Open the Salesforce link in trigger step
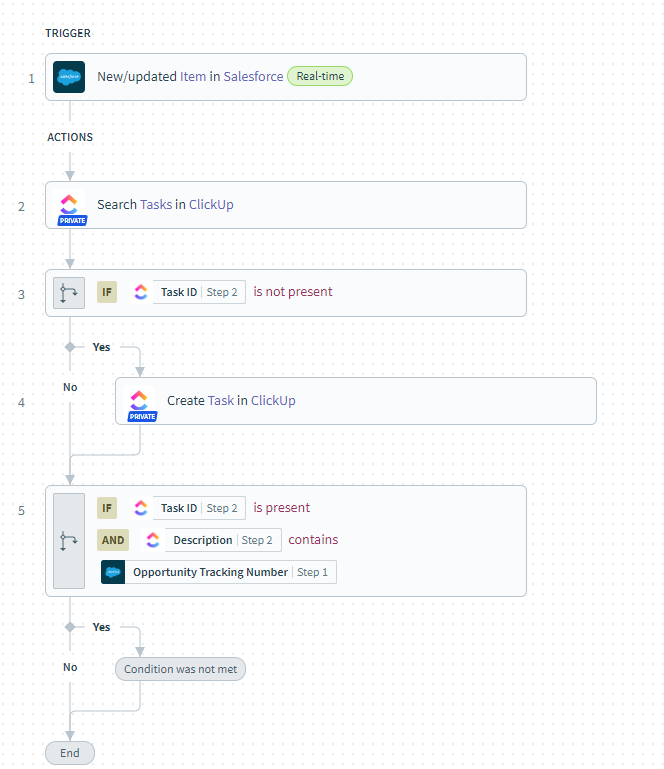The height and width of the screenshot is (769, 664). pos(253,77)
